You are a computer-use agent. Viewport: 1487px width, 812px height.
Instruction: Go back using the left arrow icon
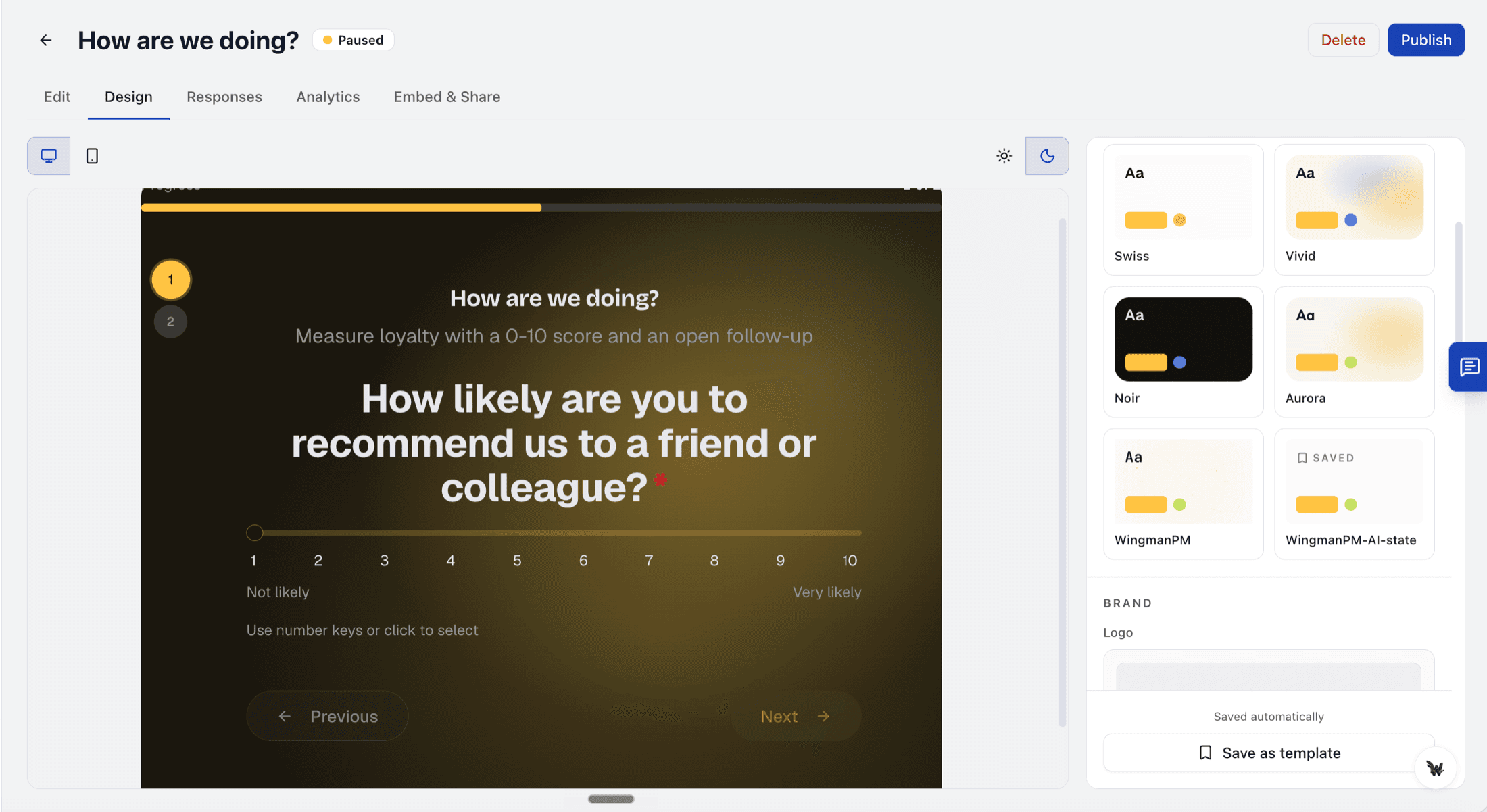45,41
